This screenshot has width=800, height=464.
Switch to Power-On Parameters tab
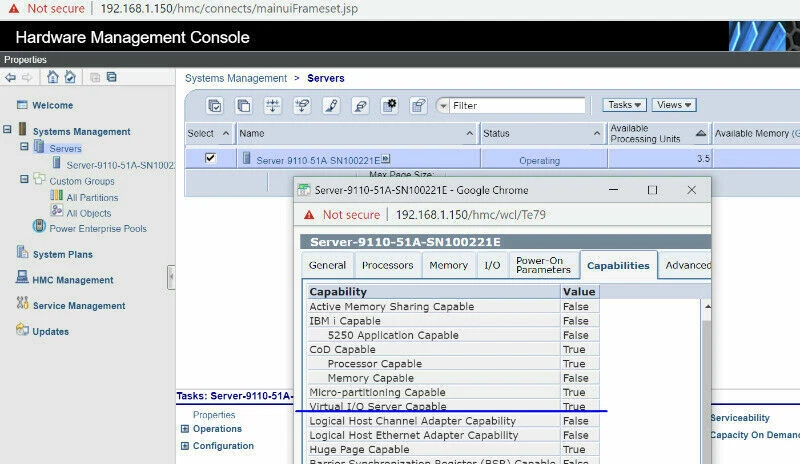(543, 265)
